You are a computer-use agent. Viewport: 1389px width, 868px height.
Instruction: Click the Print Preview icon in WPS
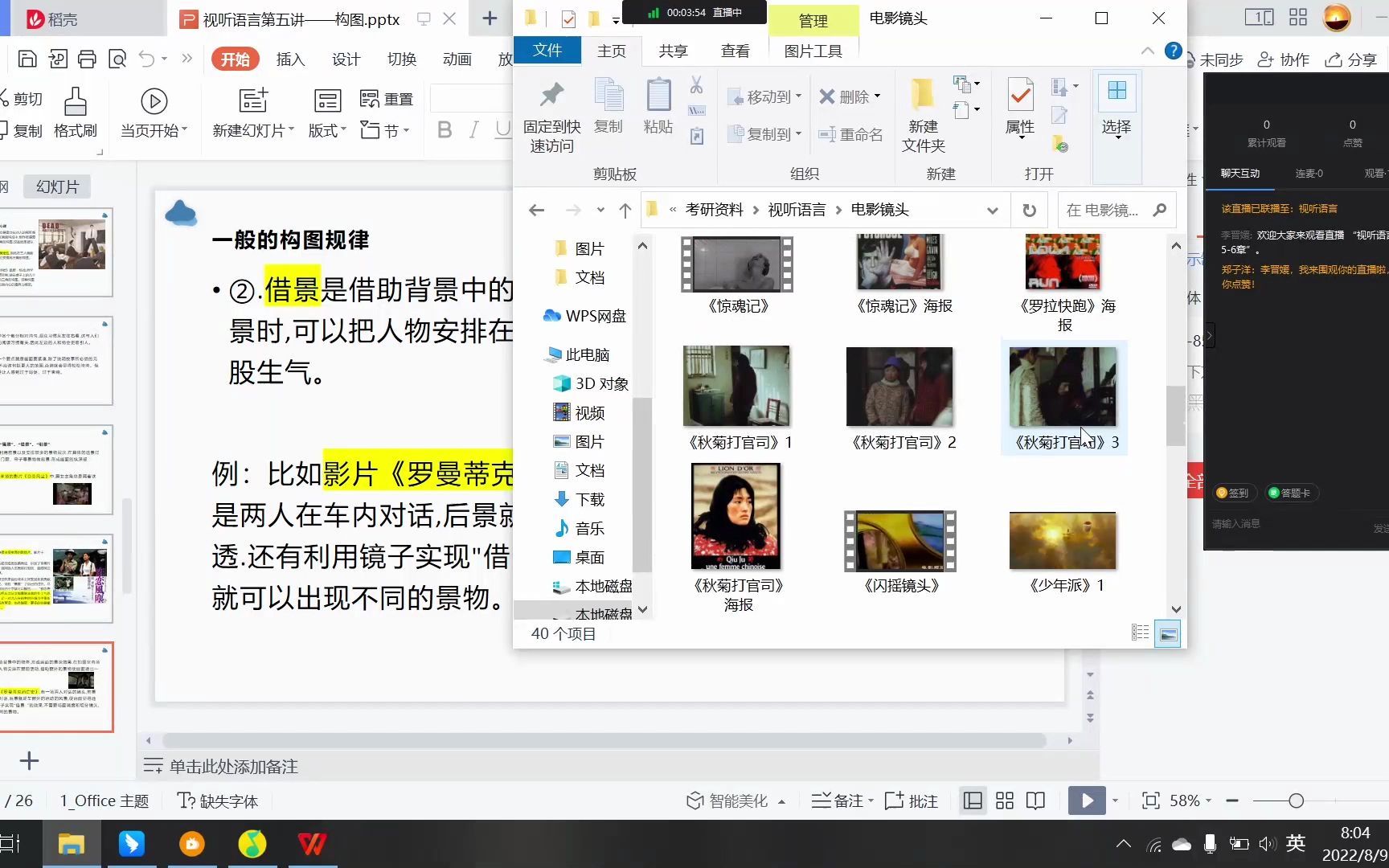pos(117,59)
